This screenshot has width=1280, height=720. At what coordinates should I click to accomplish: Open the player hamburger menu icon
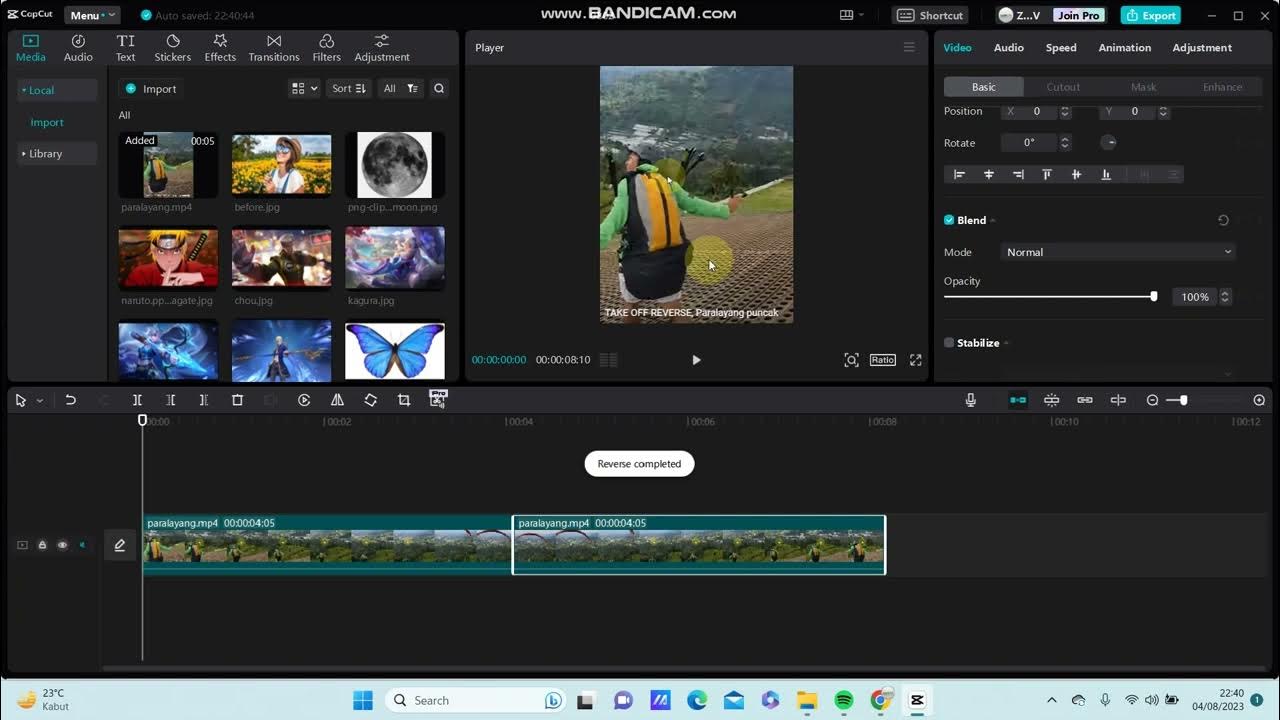click(x=909, y=47)
